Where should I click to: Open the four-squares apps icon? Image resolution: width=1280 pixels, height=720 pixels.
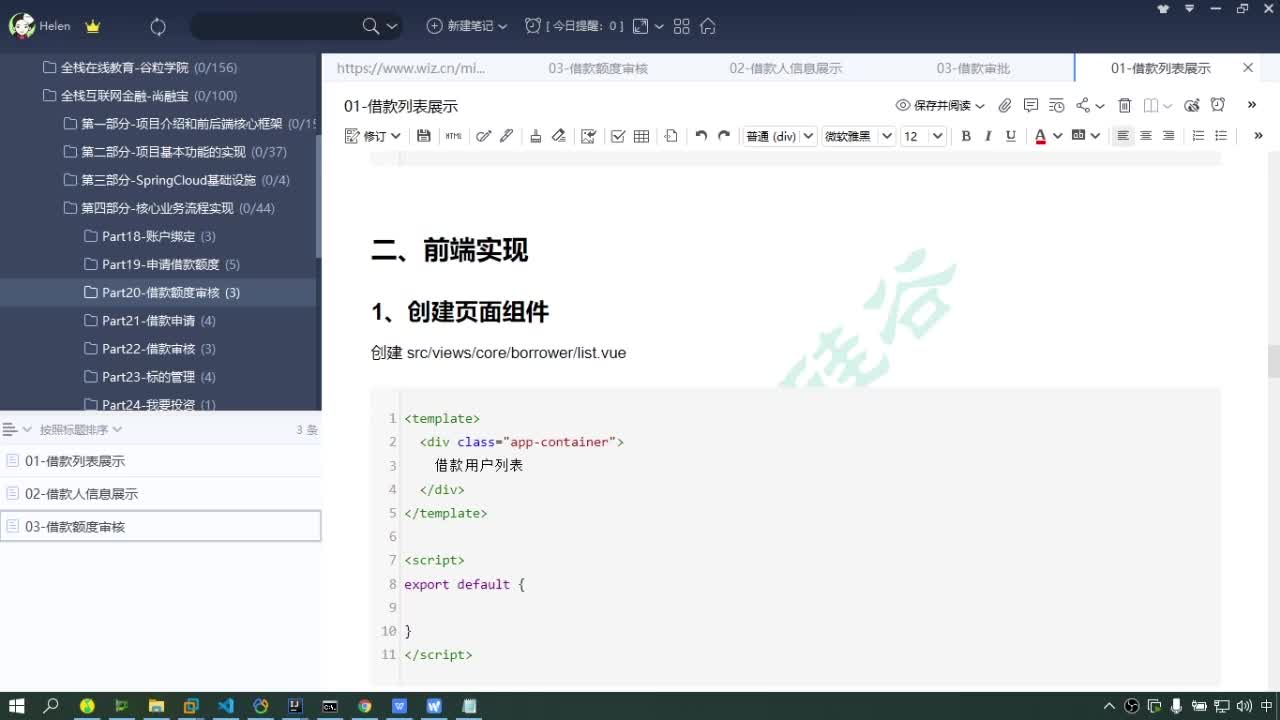click(682, 26)
